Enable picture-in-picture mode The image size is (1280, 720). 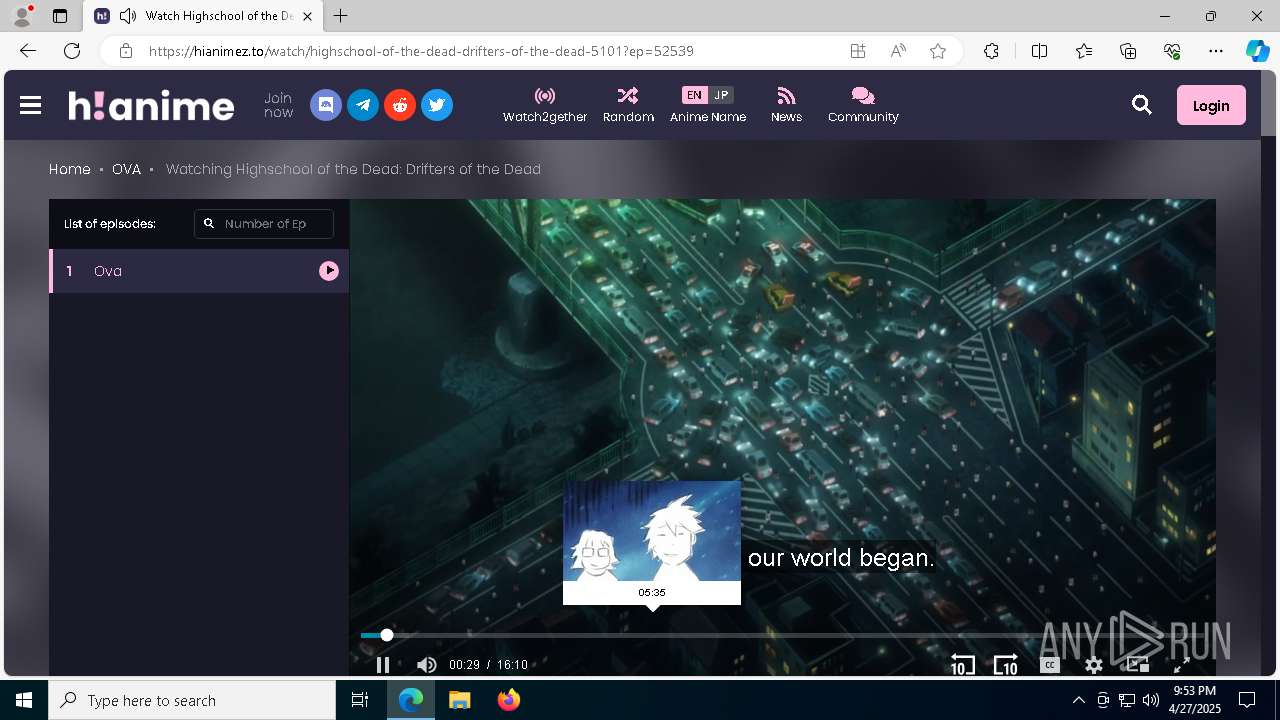click(x=1137, y=665)
